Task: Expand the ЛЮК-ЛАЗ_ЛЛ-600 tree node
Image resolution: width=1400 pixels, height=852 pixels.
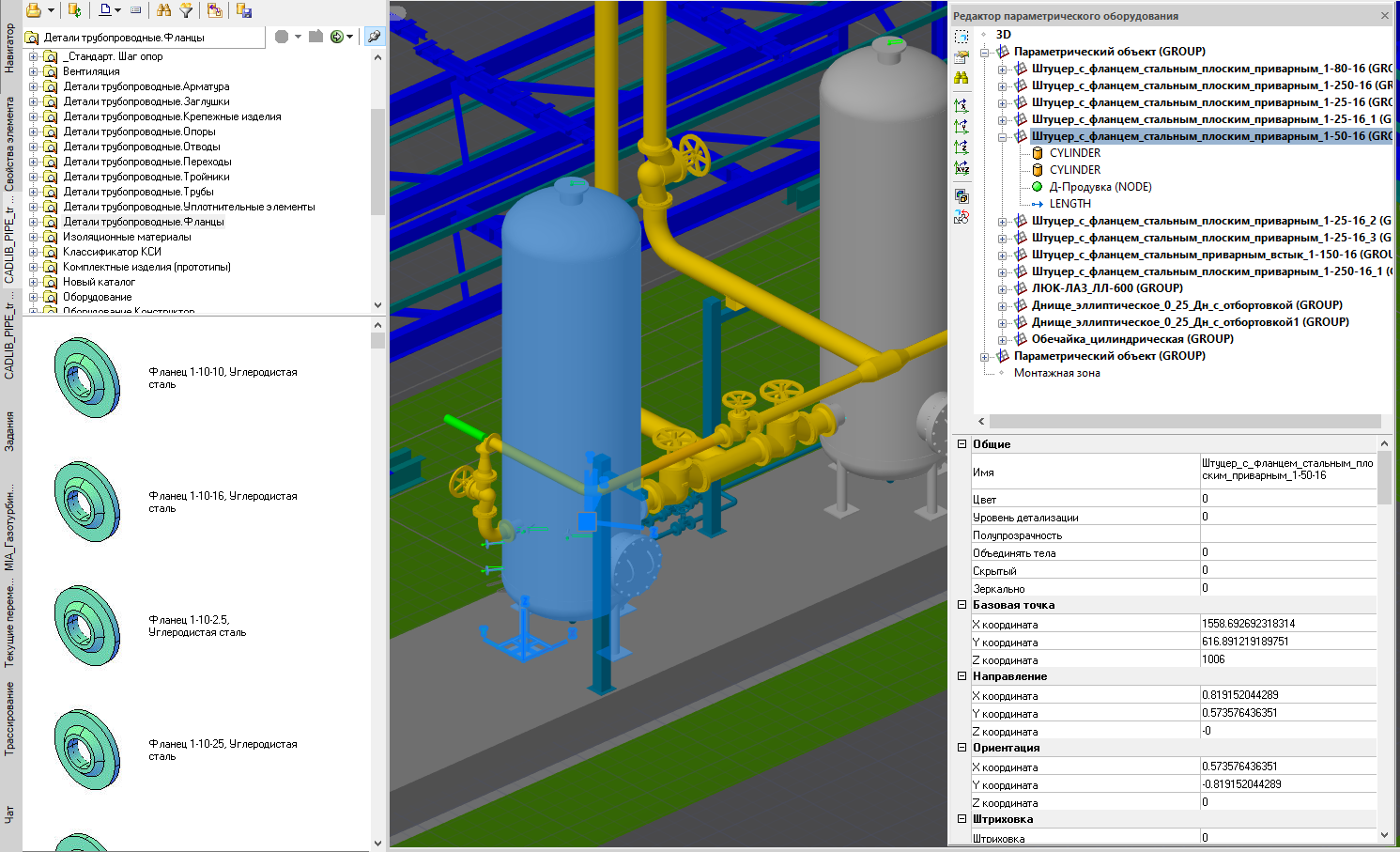Action: click(1002, 288)
